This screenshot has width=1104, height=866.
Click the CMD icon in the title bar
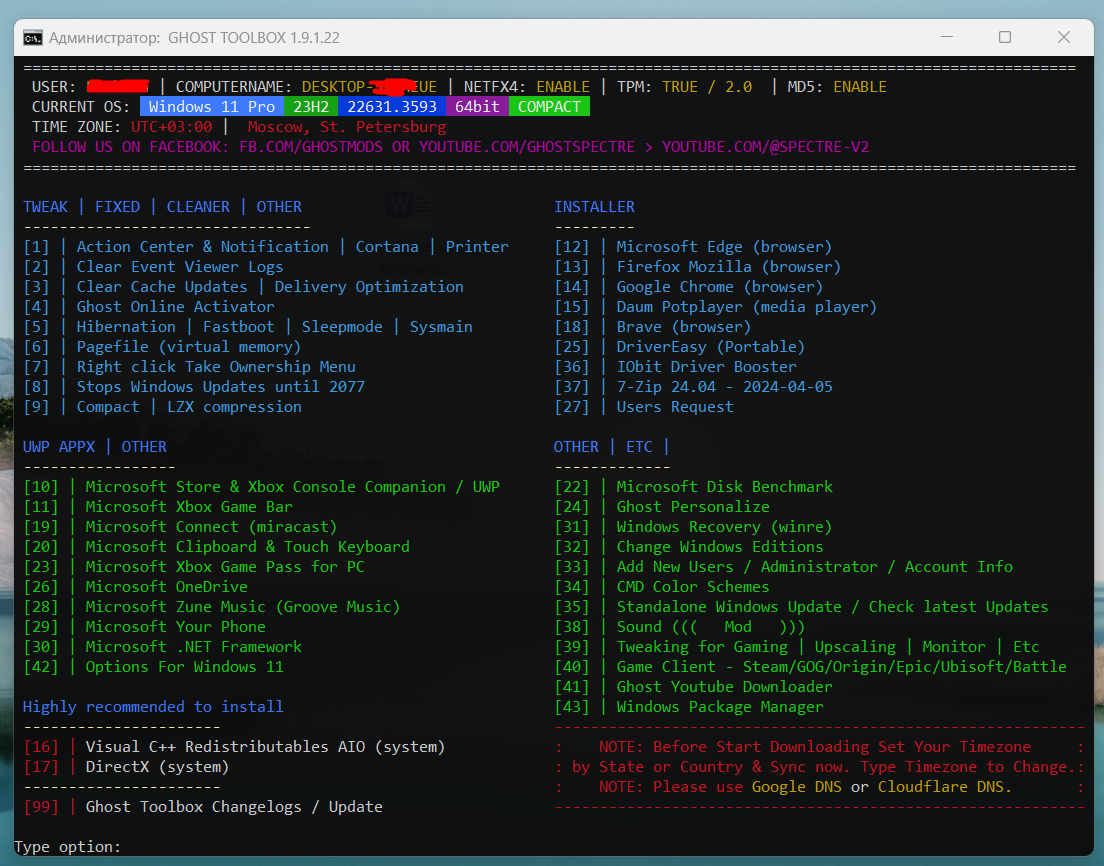pos(33,38)
